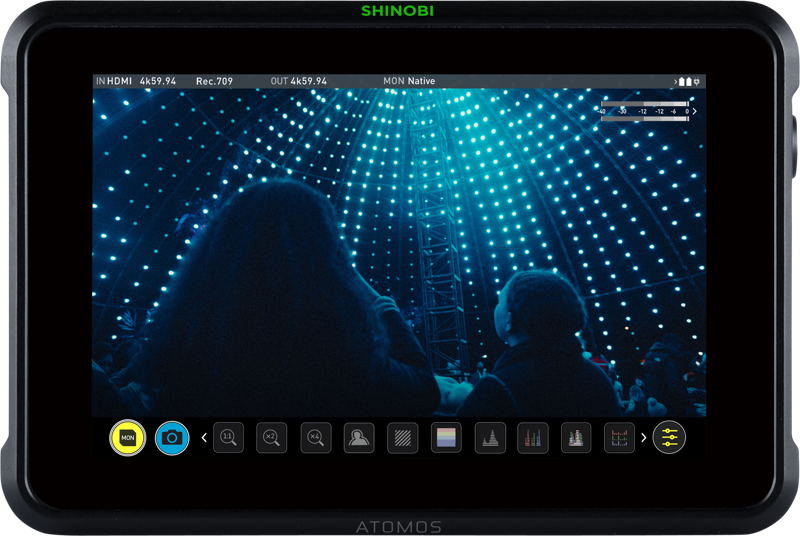Image resolution: width=800 pixels, height=536 pixels.
Task: Expand the audio meters with the chevron
Action: [694, 111]
